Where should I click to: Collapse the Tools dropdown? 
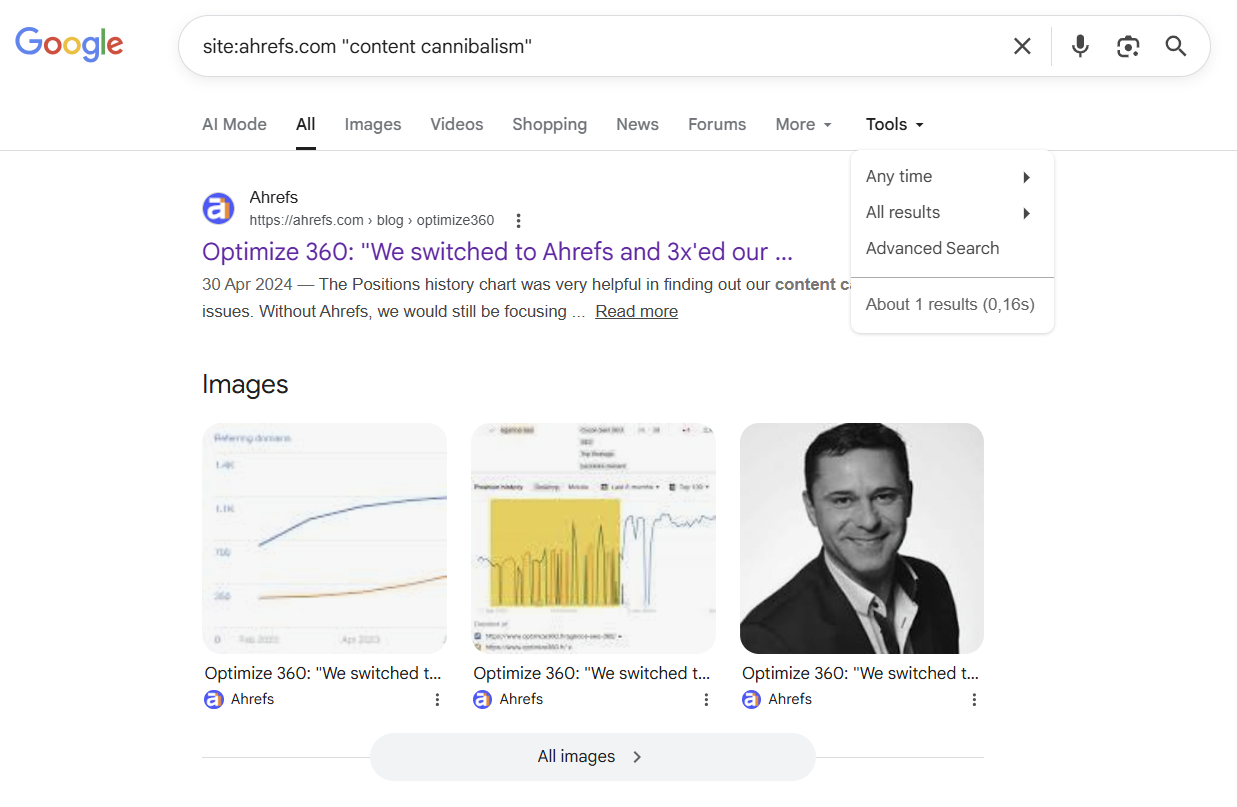pos(895,124)
